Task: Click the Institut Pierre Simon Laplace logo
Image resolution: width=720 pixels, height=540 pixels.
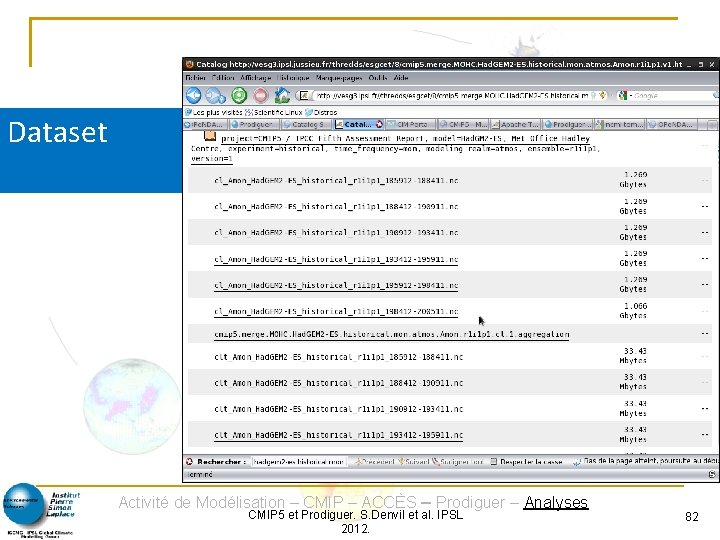Action: point(41,511)
